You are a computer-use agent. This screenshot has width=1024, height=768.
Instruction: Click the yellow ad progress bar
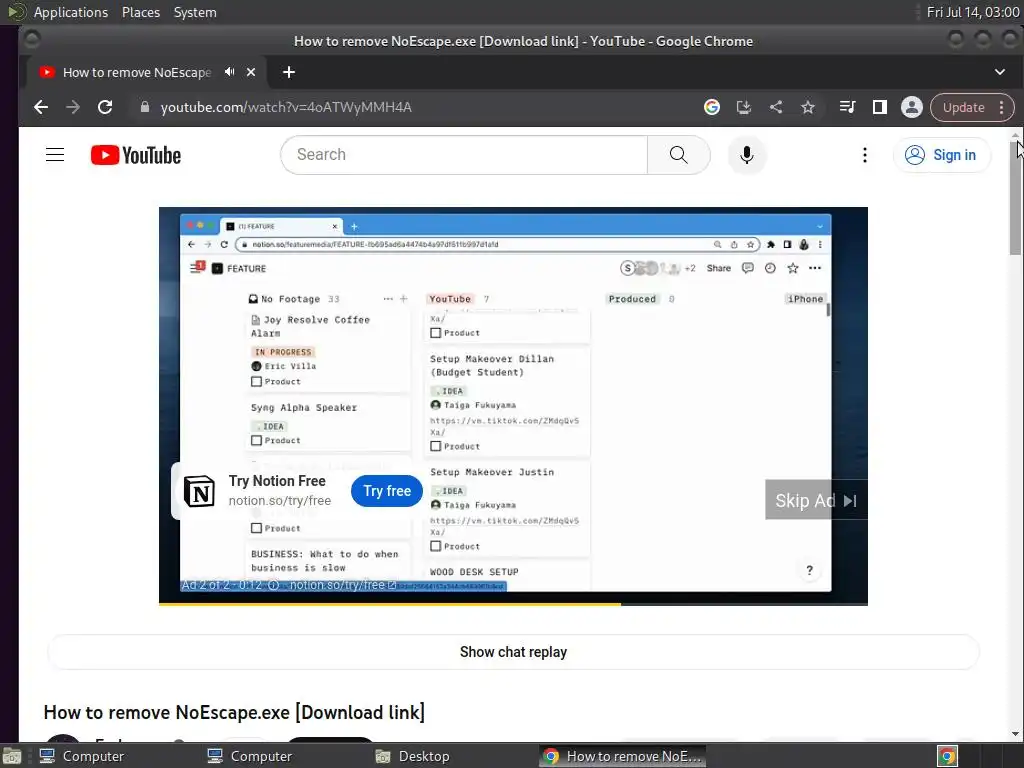pyautogui.click(x=389, y=604)
